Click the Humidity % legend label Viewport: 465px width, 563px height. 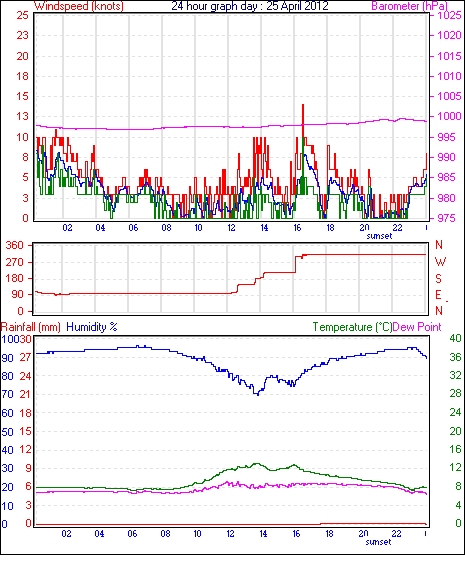pos(92,327)
